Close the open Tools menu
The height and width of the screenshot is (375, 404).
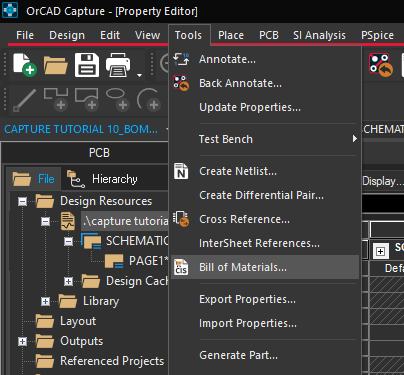click(188, 35)
